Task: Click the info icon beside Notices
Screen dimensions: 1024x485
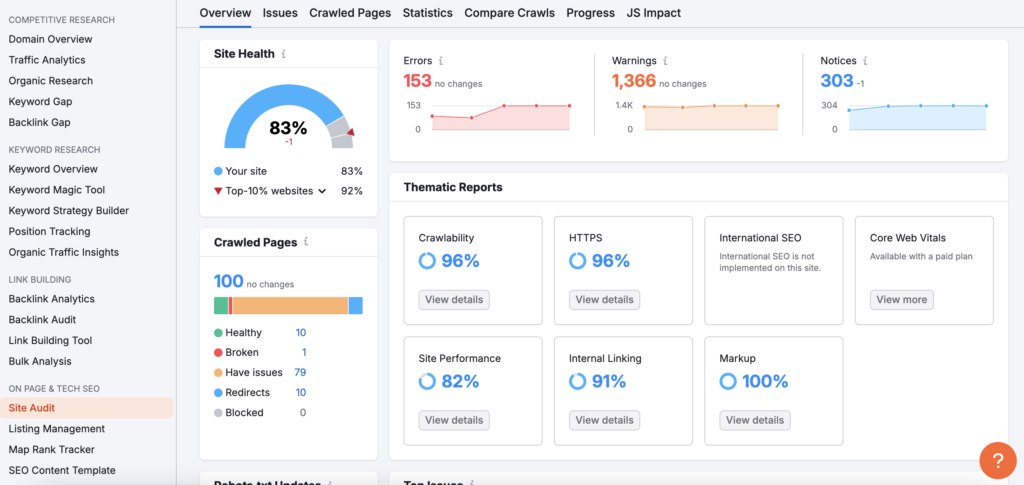Action: pyautogui.click(x=865, y=61)
